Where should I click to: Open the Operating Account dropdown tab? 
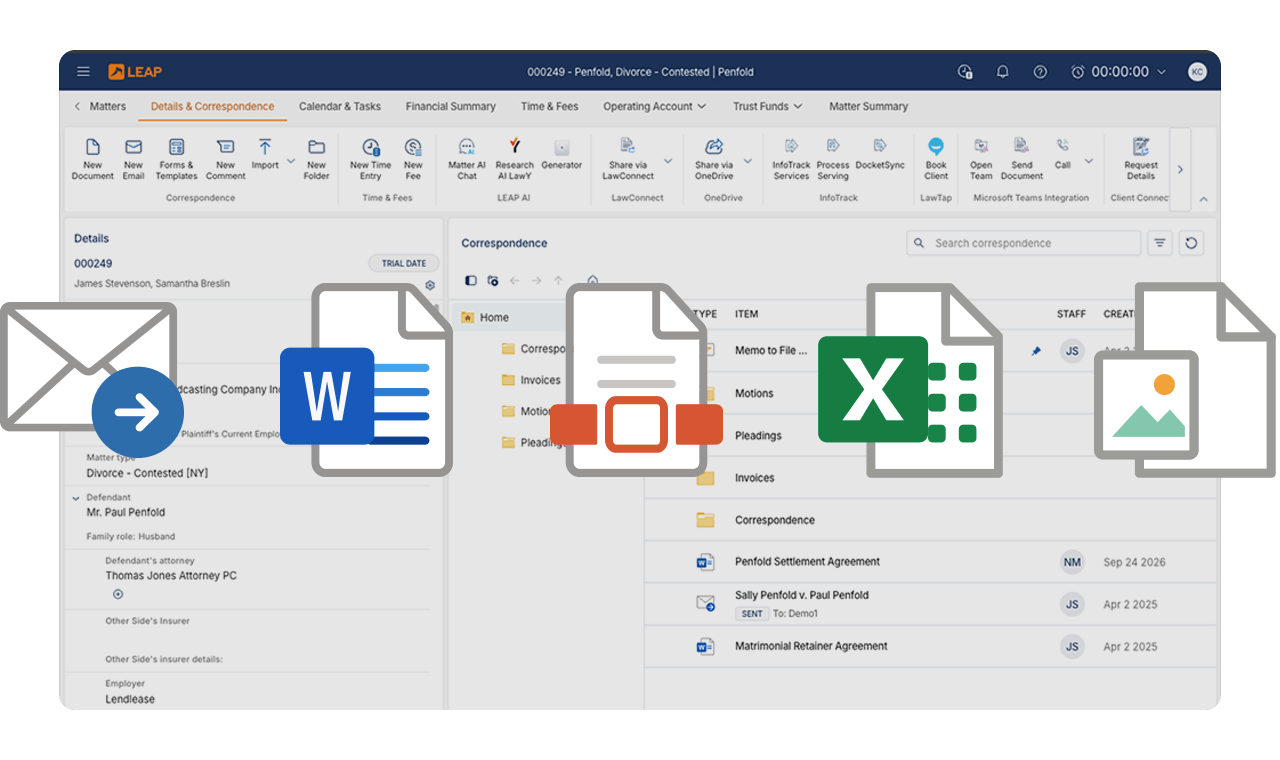coord(654,106)
